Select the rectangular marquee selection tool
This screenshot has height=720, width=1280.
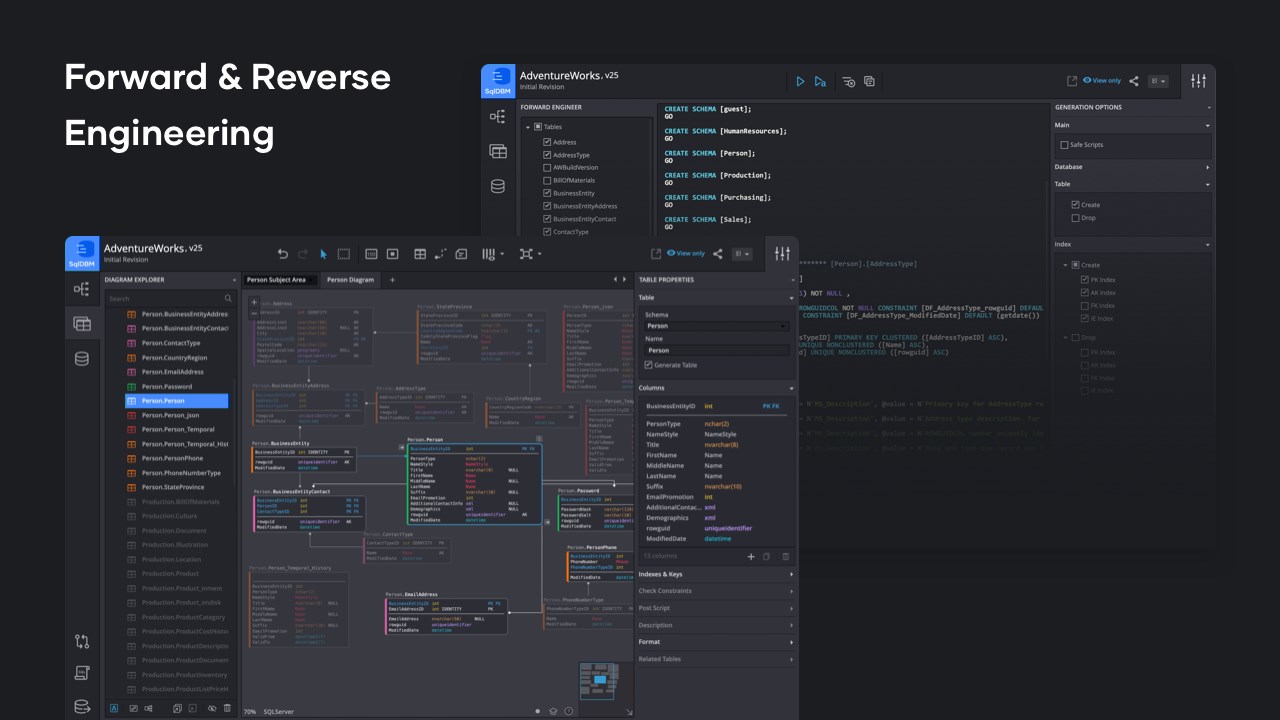click(344, 254)
